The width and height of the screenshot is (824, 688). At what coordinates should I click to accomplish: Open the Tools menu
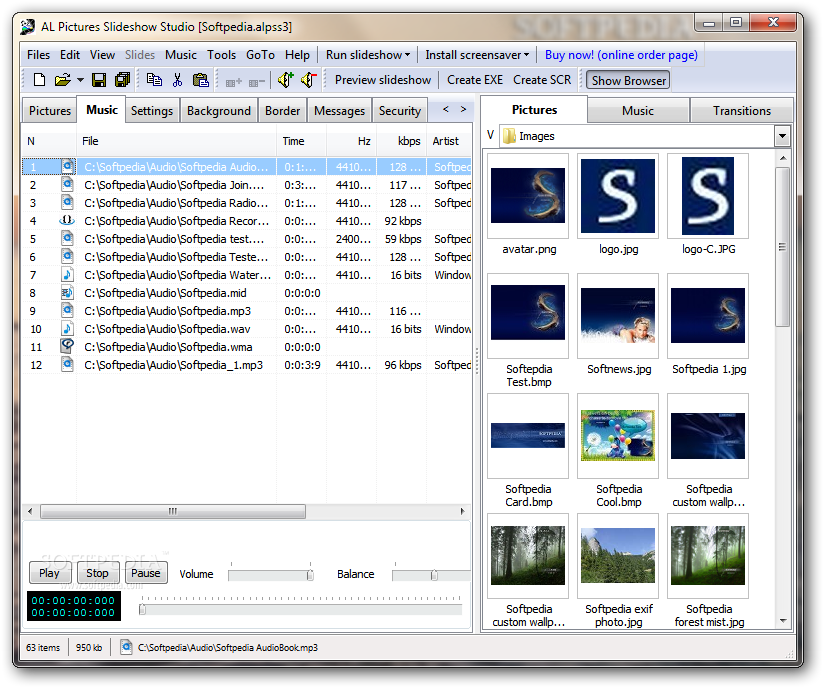221,55
